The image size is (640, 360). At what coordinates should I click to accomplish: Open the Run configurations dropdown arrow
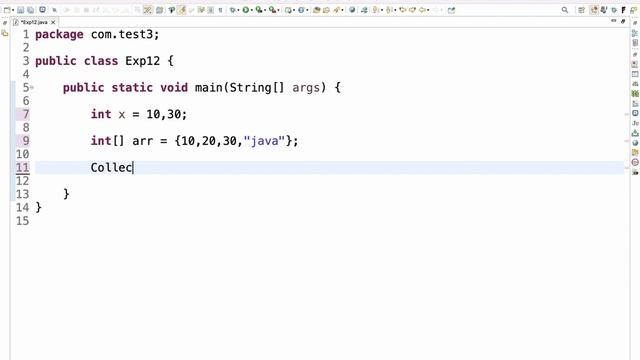point(252,10)
